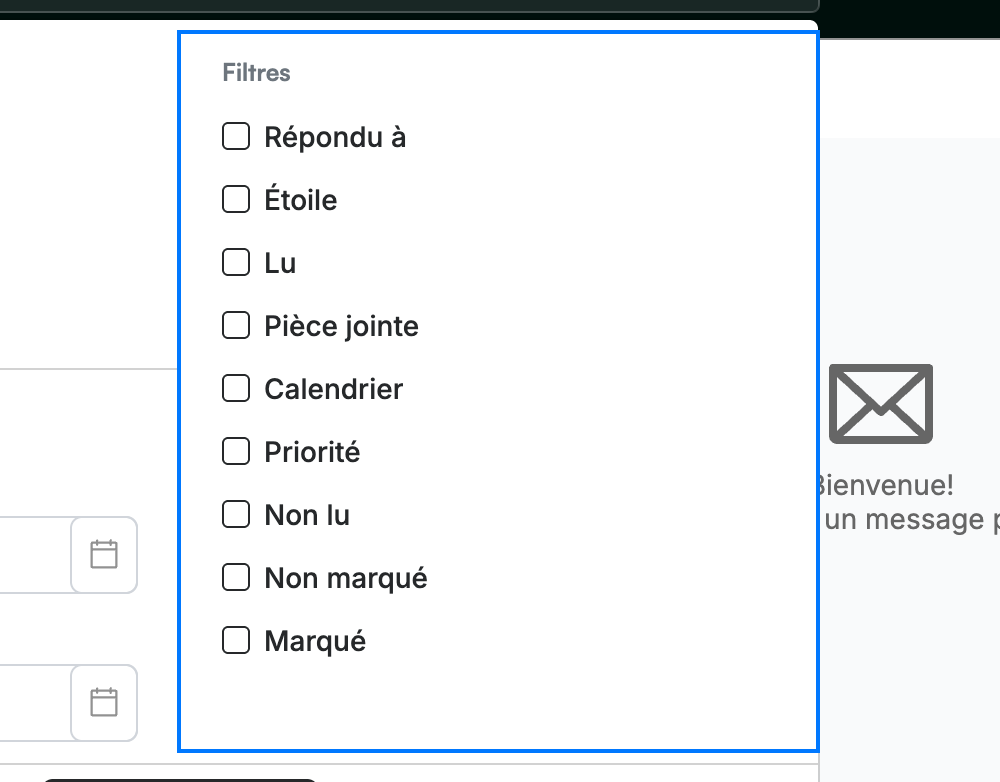Viewport: 1000px width, 782px height.
Task: Click the large envelope welcome icon
Action: (881, 403)
